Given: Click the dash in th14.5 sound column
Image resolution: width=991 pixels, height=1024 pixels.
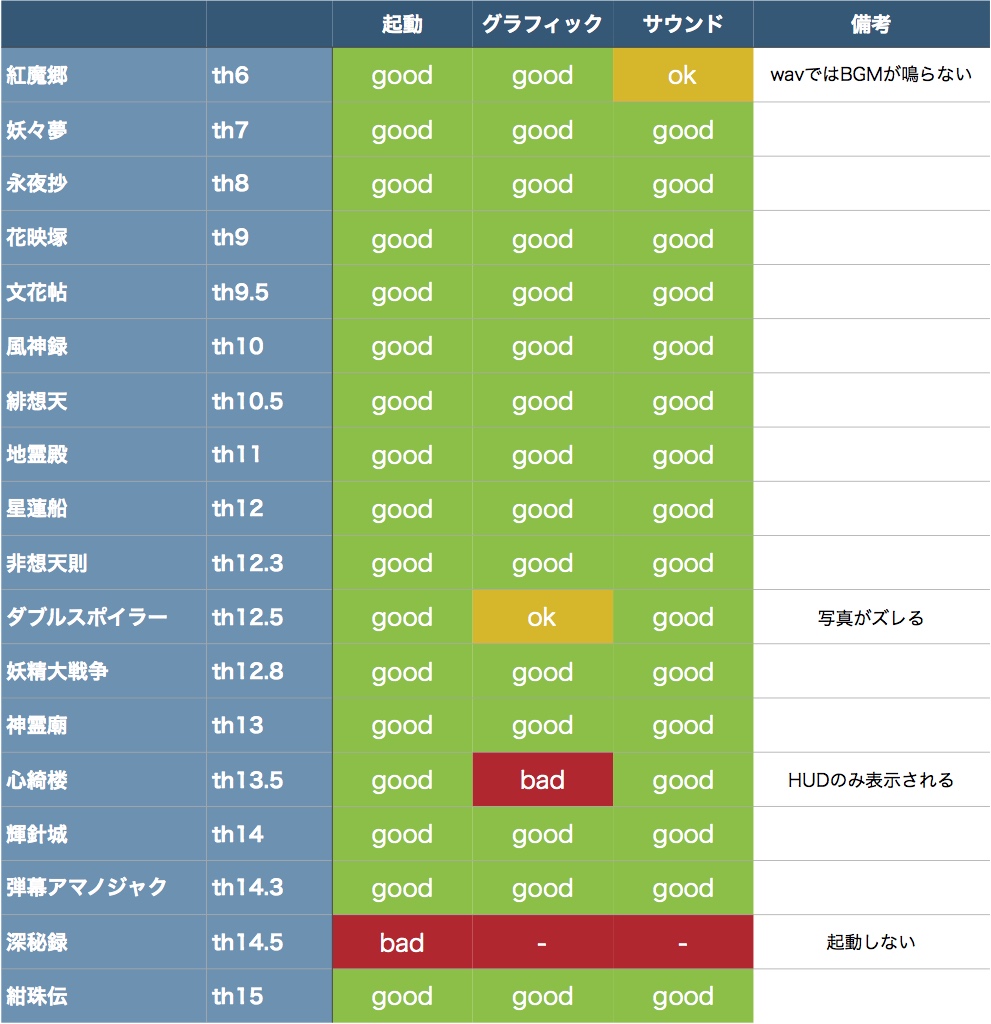Looking at the screenshot, I should tap(683, 942).
